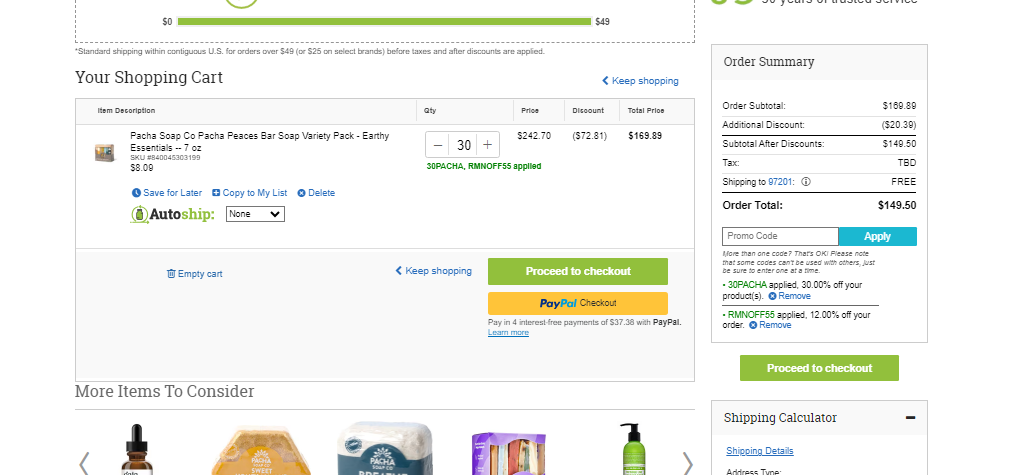Click Save for Later clock icon
Viewport: 1021px width, 475px height.
pos(136,193)
